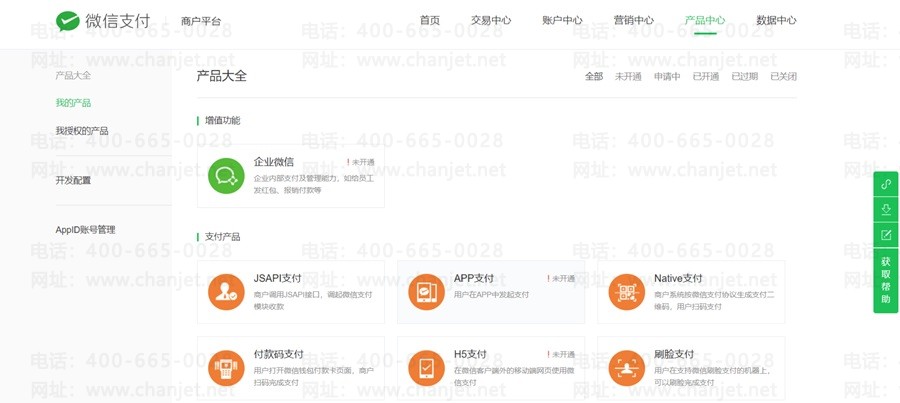This screenshot has height=403, width=900.
Task: Select the 已过期 filter tab
Action: pos(744,76)
